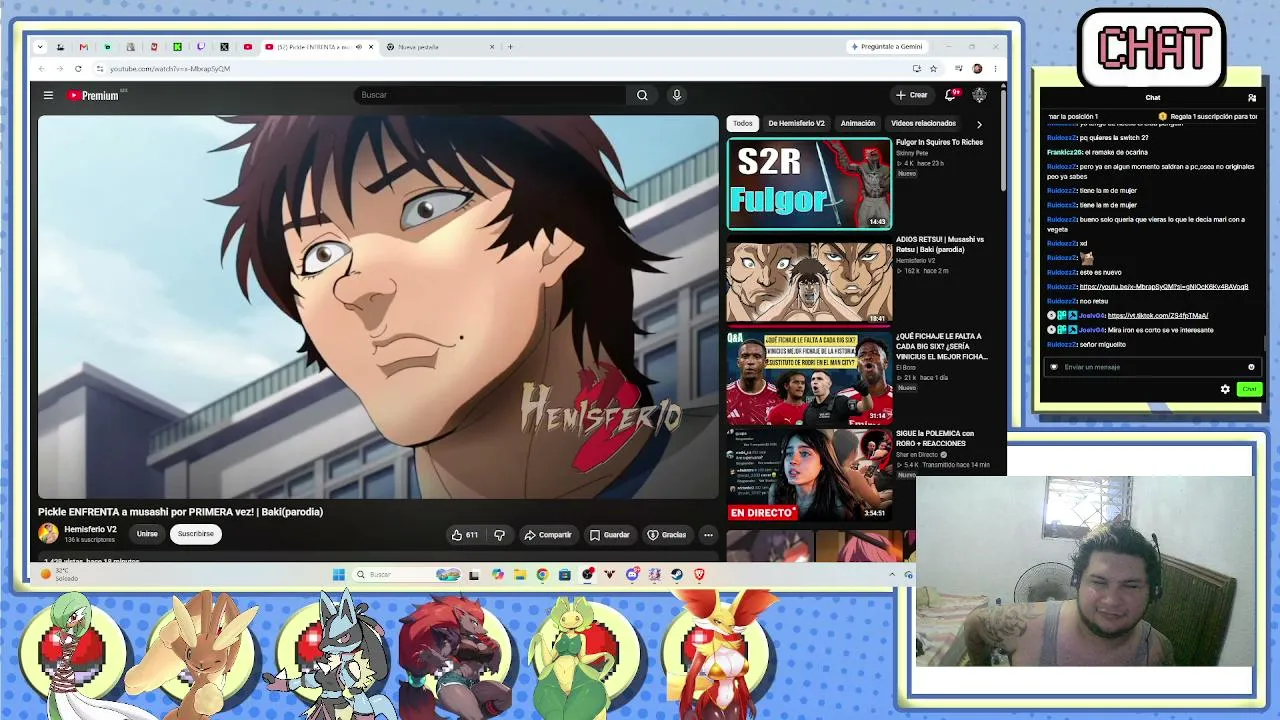Open Steam from the taskbar
Viewport: 1280px width, 720px height.
[x=677, y=575]
